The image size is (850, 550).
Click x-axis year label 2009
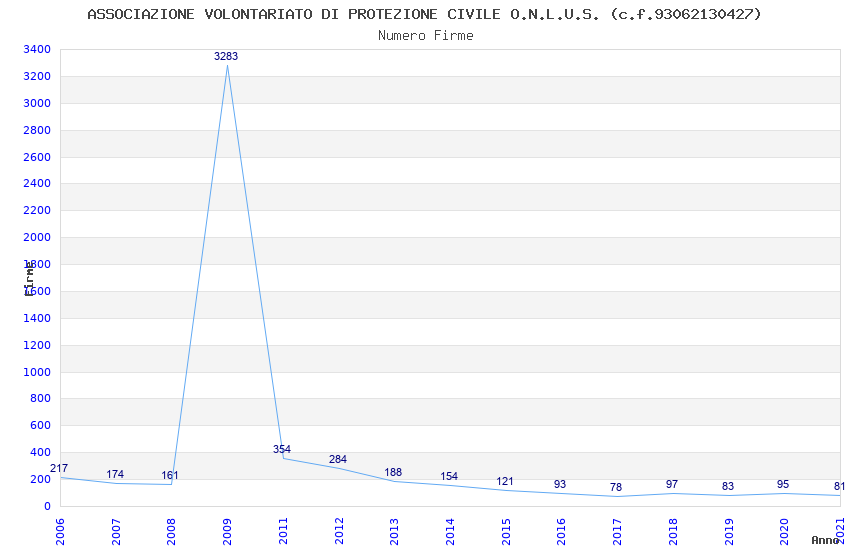227,532
